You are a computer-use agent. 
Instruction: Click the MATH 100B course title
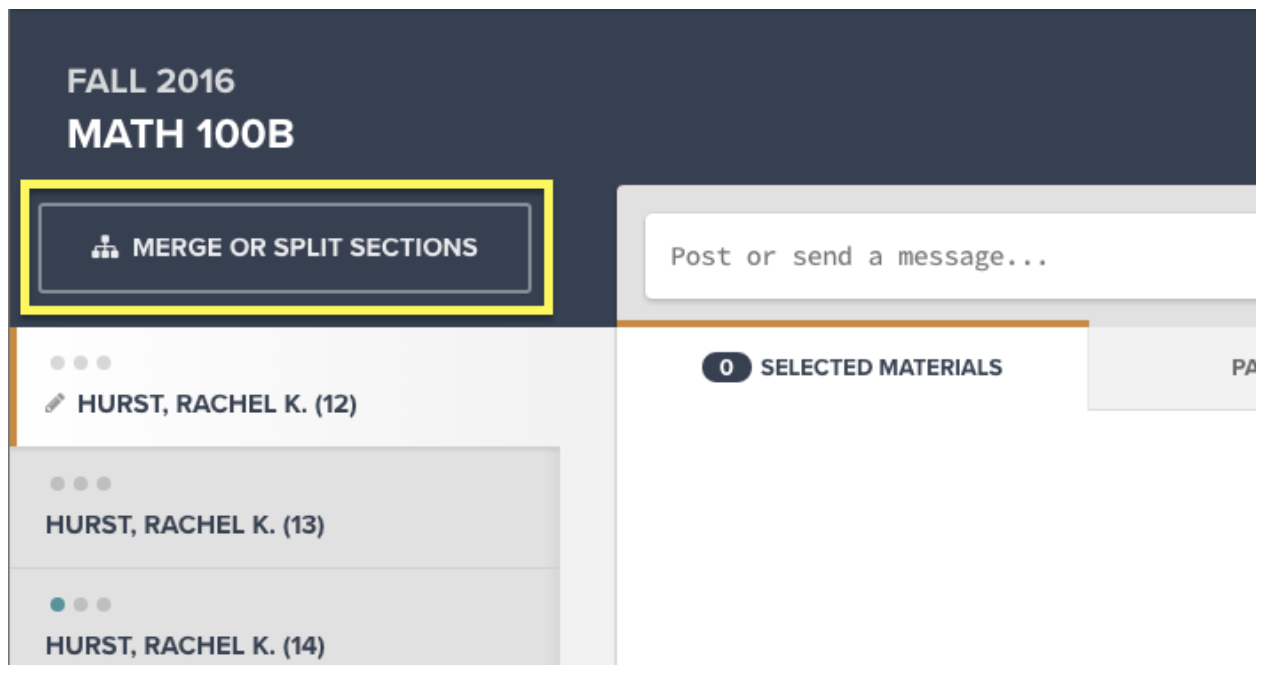(x=181, y=135)
